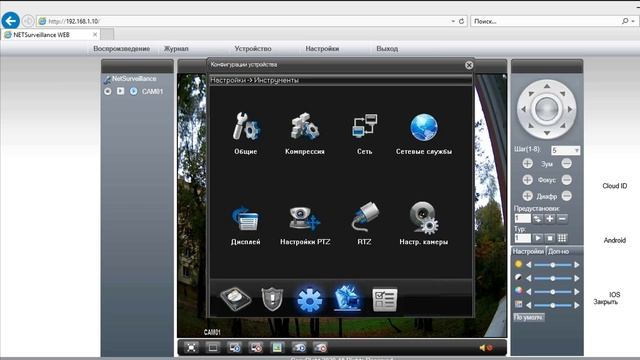Select the blue gear settings category
Screen dimensions: 640x360
[309, 300]
